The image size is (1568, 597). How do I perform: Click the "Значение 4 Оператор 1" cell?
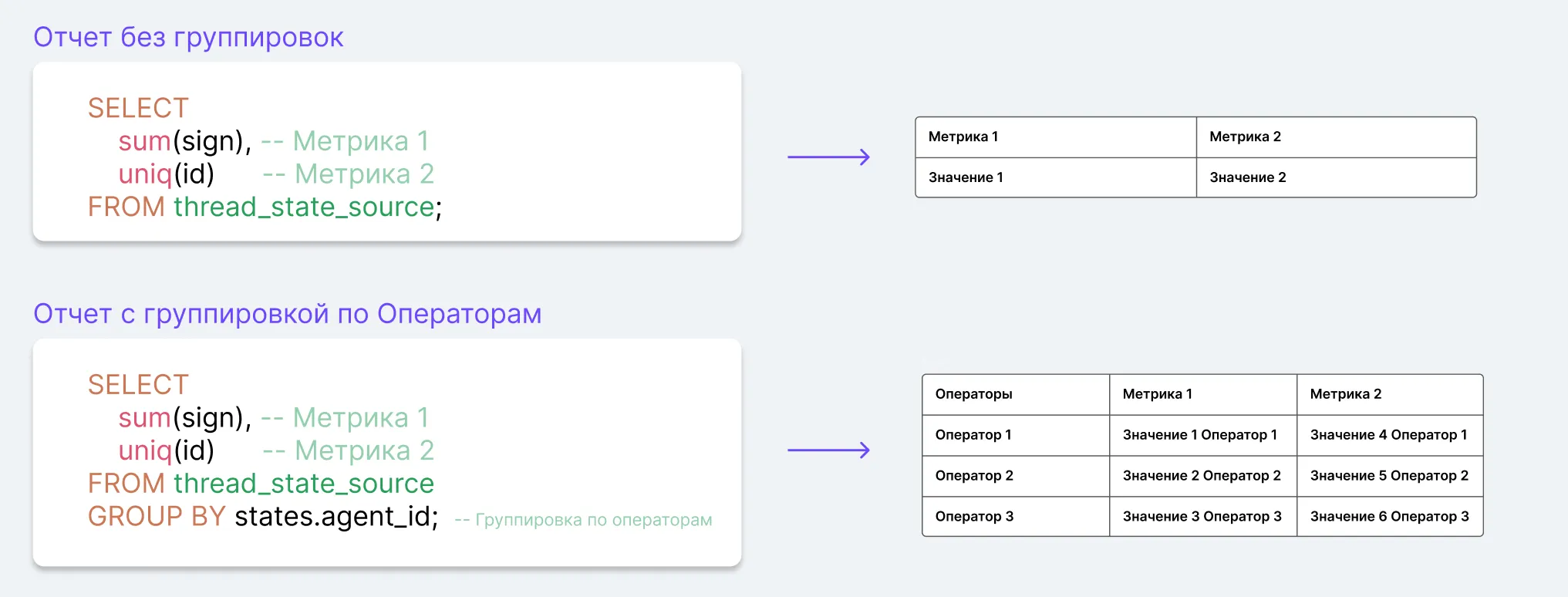(1388, 435)
